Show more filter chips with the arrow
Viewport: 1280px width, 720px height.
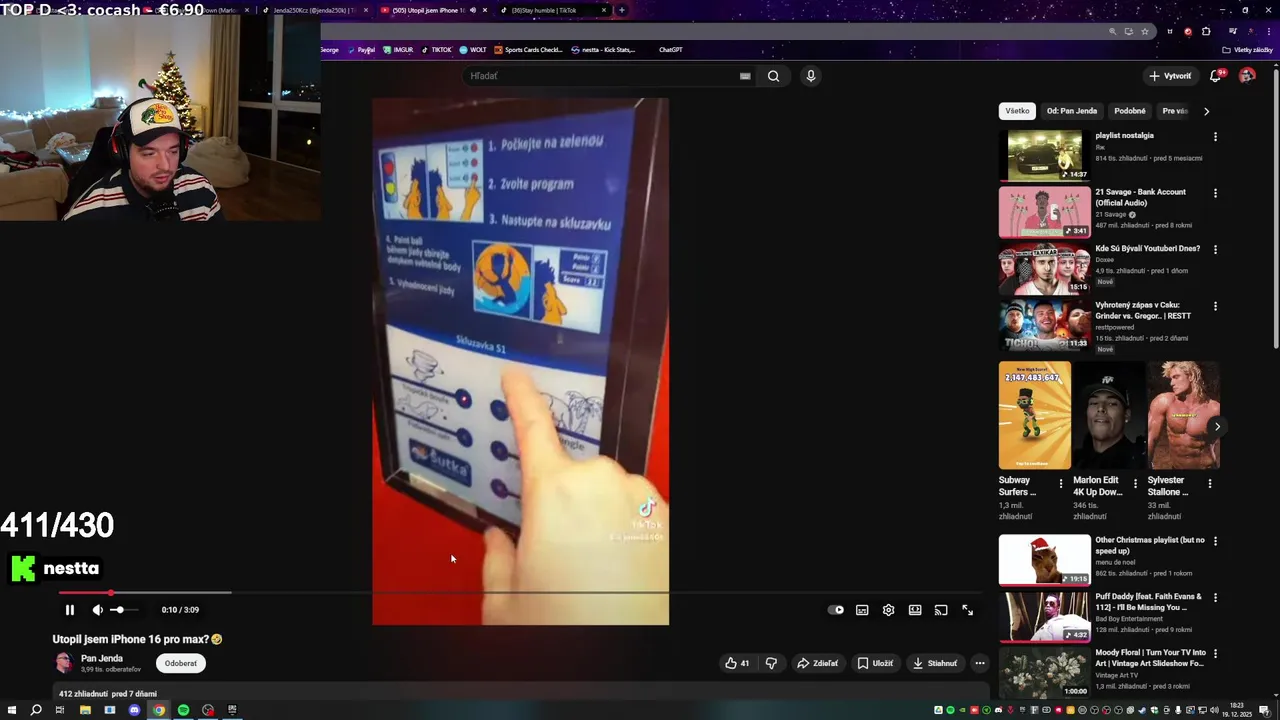coord(1206,111)
